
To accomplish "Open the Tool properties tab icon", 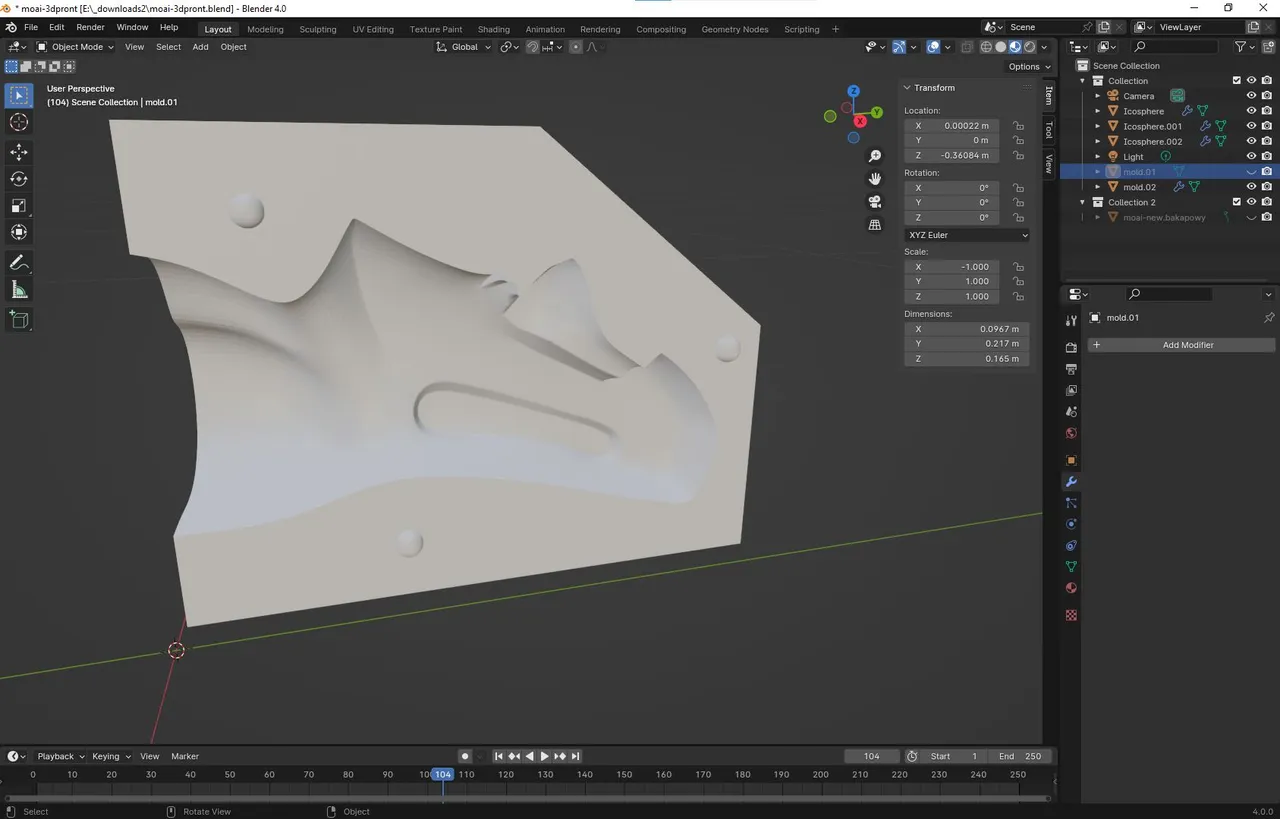I will [x=1071, y=320].
